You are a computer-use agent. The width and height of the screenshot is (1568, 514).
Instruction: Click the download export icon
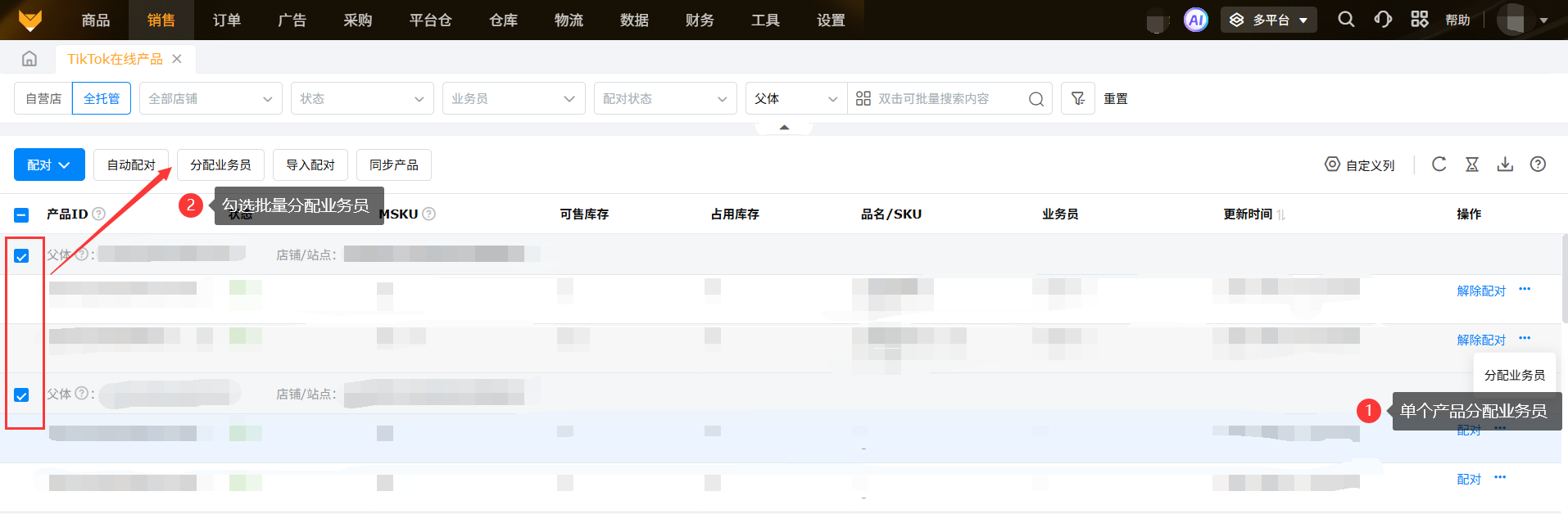pos(1505,165)
